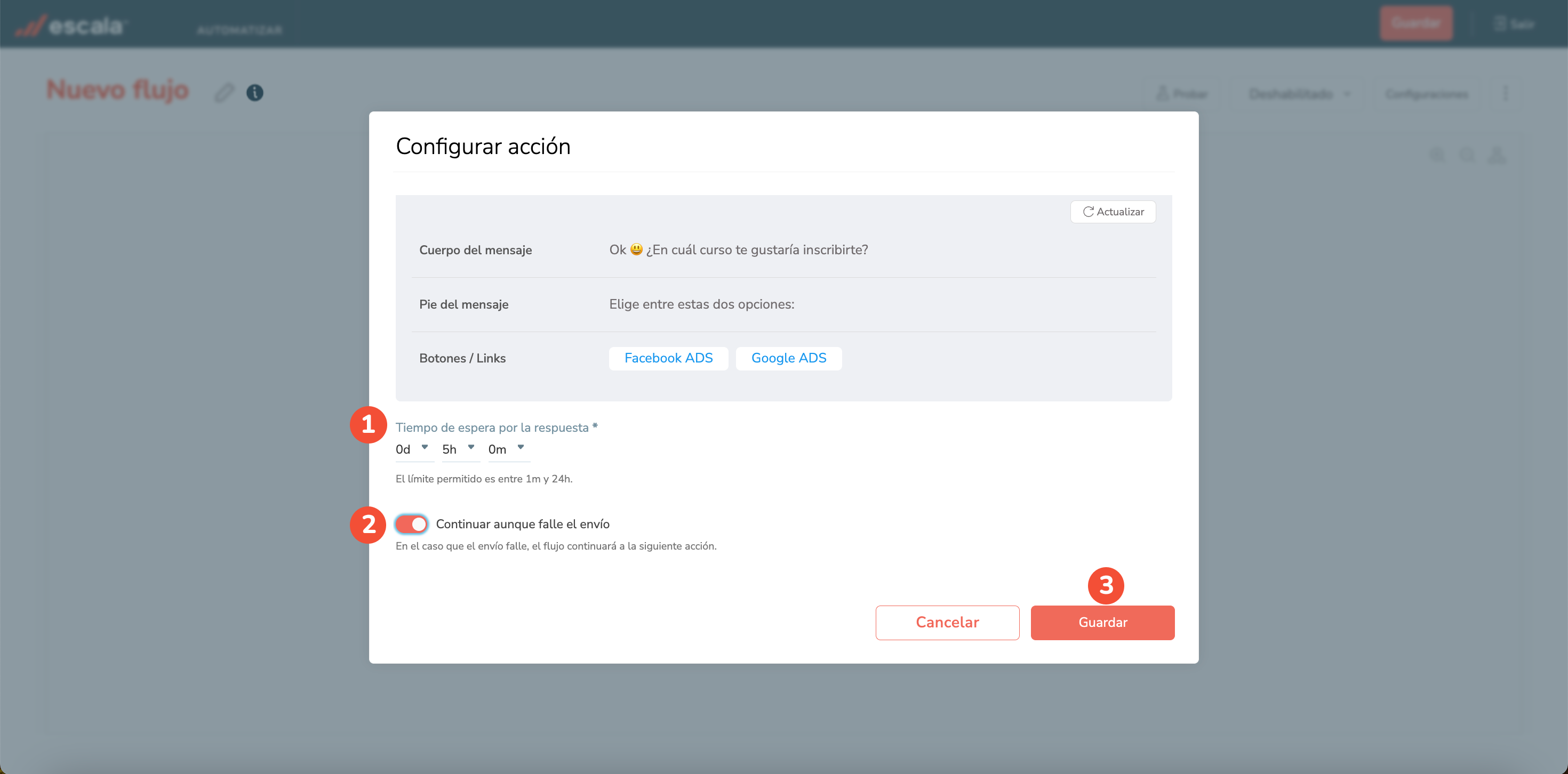Viewport: 1568px width, 774px height.
Task: Click the Cuerpo del mensaje label
Action: pos(475,250)
